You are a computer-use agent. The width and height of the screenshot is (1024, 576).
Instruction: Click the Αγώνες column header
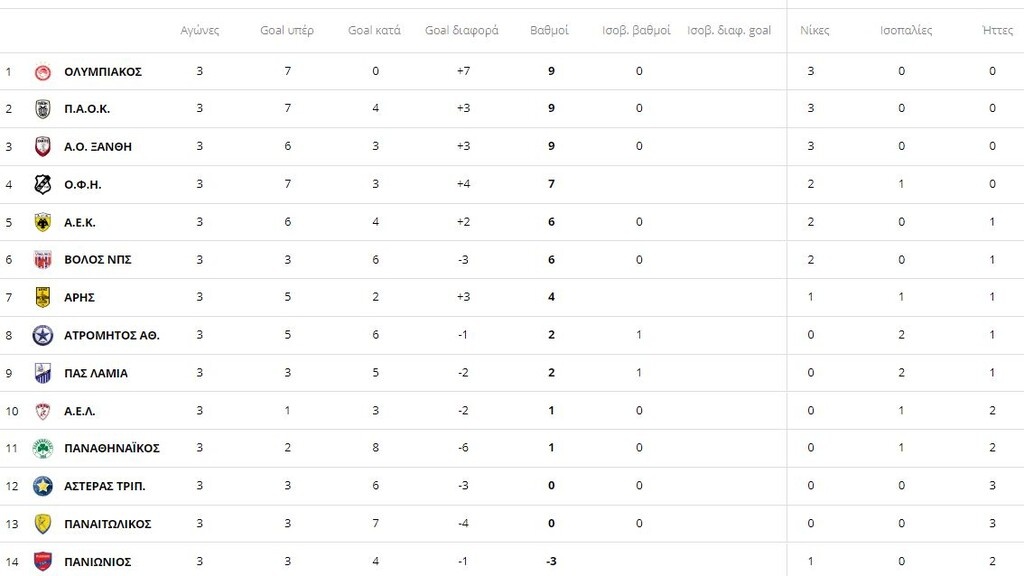click(x=200, y=30)
